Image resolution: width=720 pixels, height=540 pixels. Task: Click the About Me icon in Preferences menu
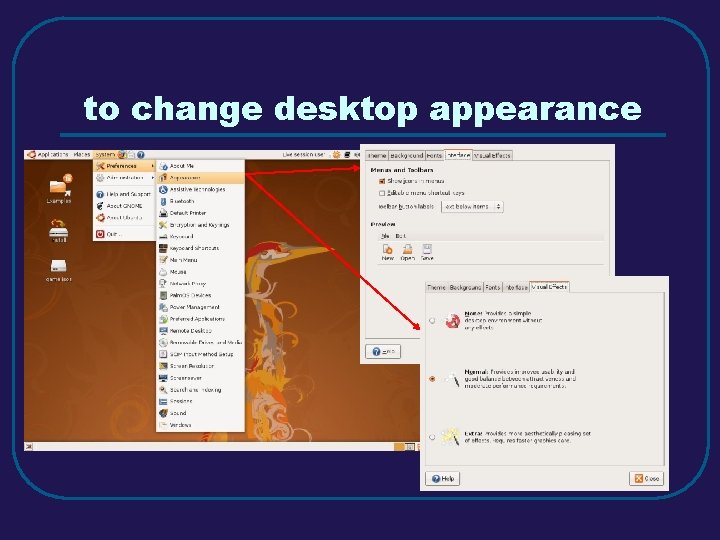click(163, 166)
